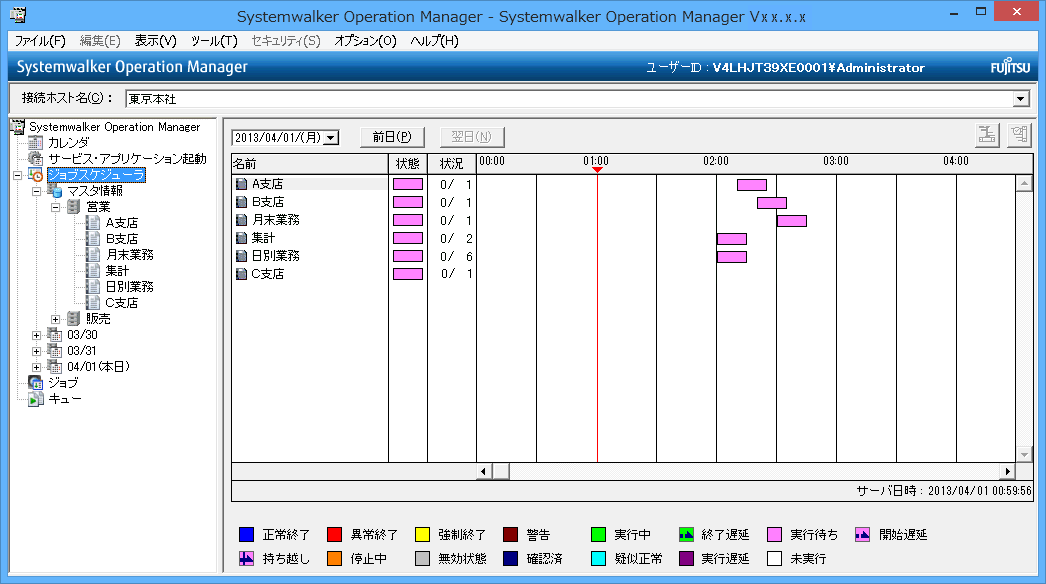Viewport: 1046px width, 584px height.
Task: Open the ファイル(F) menu
Action: [40, 41]
